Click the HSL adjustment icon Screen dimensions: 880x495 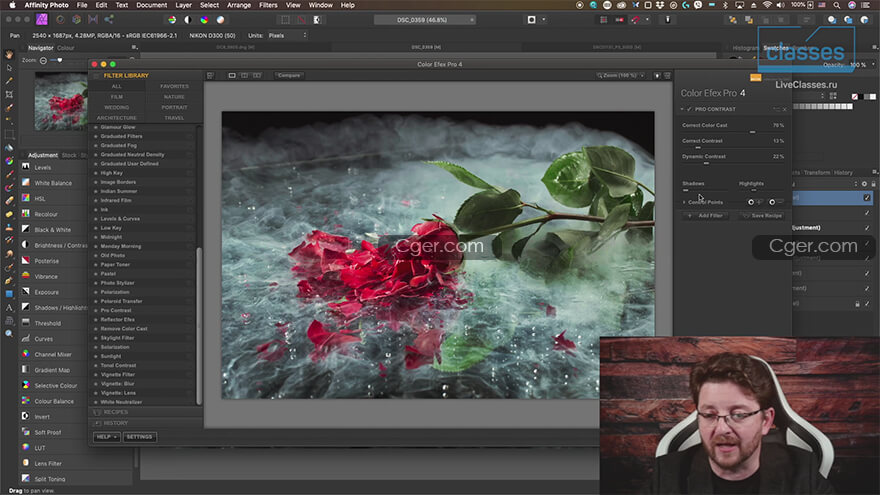click(x=26, y=198)
